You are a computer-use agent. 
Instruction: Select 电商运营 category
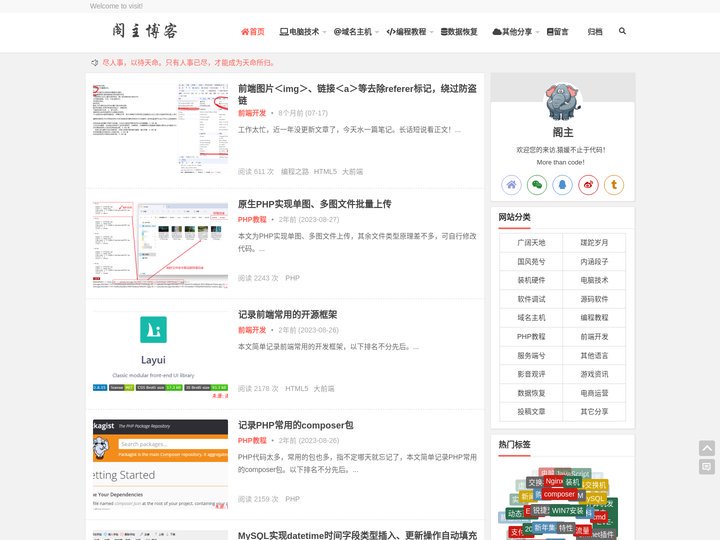coord(594,393)
